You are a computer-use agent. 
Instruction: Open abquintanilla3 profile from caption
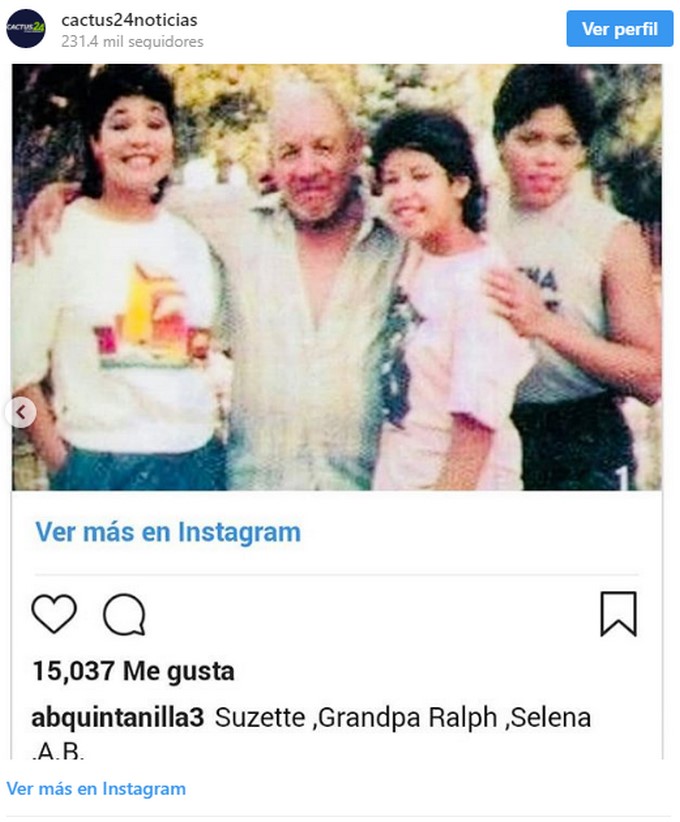[x=118, y=718]
